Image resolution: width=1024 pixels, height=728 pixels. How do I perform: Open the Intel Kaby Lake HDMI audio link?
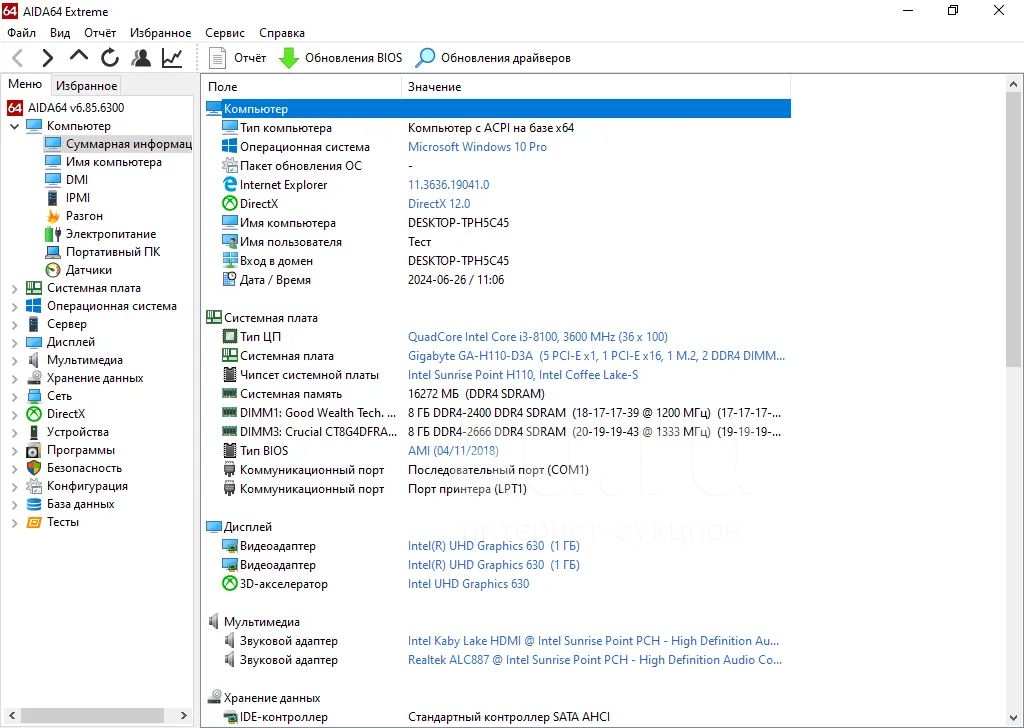click(x=594, y=641)
